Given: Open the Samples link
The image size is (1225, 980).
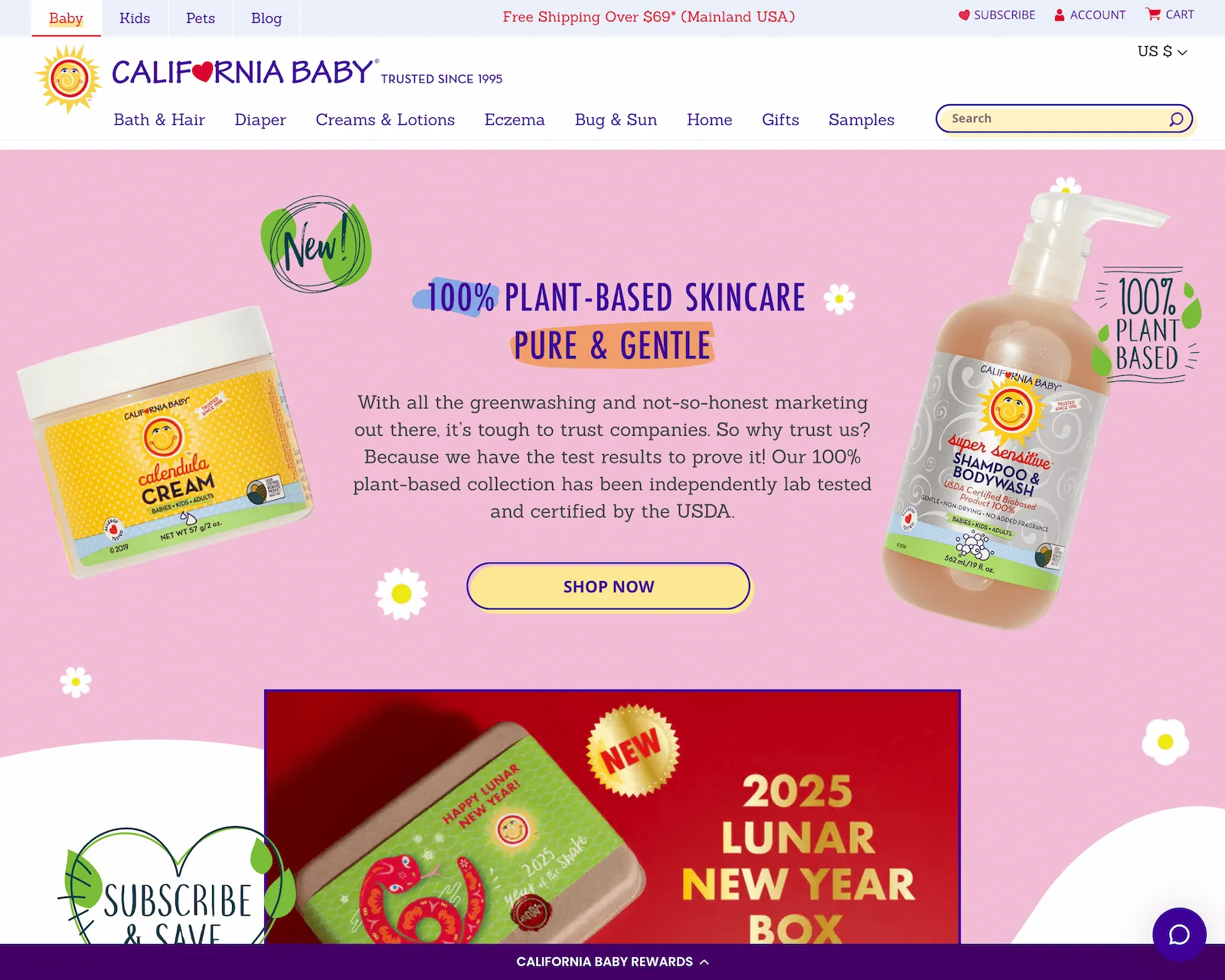Looking at the screenshot, I should tap(861, 119).
